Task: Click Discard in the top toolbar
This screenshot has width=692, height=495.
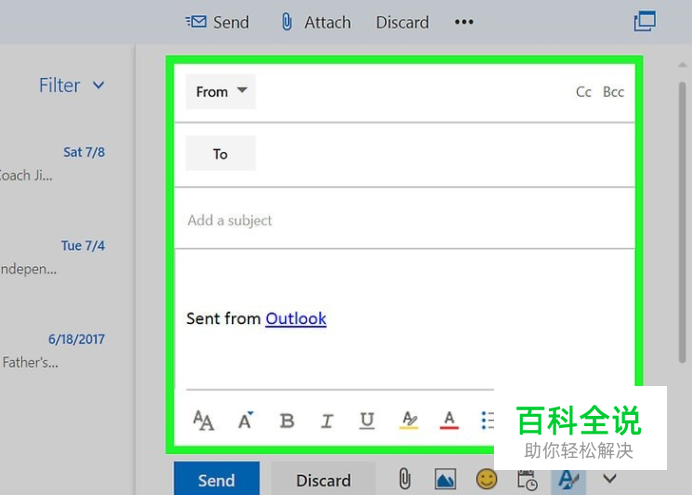Action: [402, 22]
